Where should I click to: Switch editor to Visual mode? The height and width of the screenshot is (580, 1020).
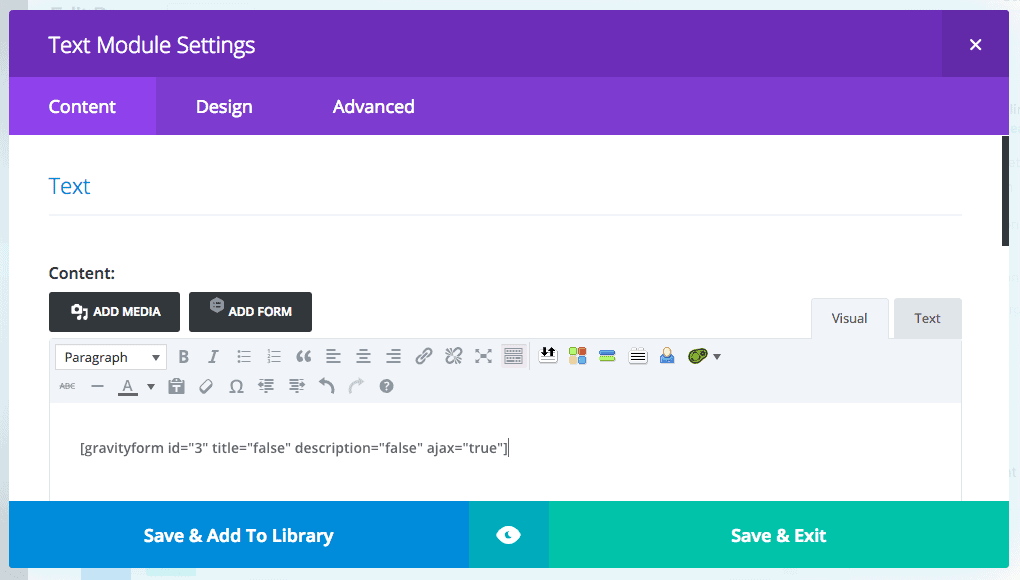(850, 319)
